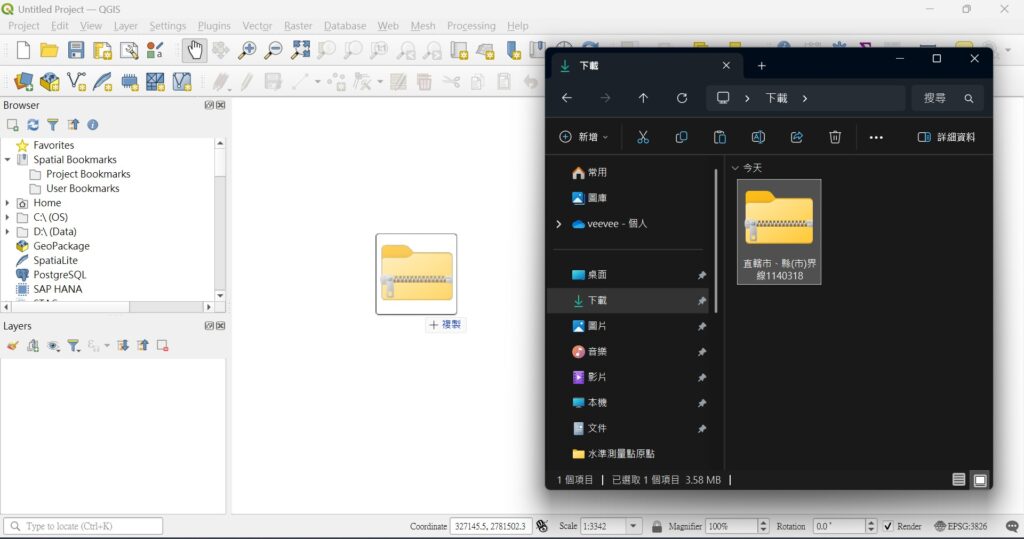
Task: Expand all in Layers panel
Action: tap(123, 346)
